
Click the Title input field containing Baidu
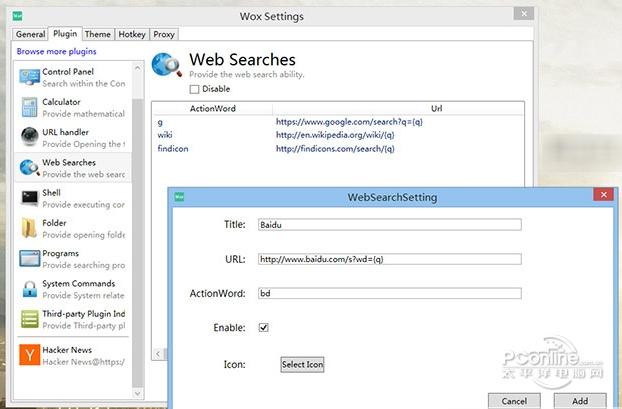pyautogui.click(x=390, y=225)
